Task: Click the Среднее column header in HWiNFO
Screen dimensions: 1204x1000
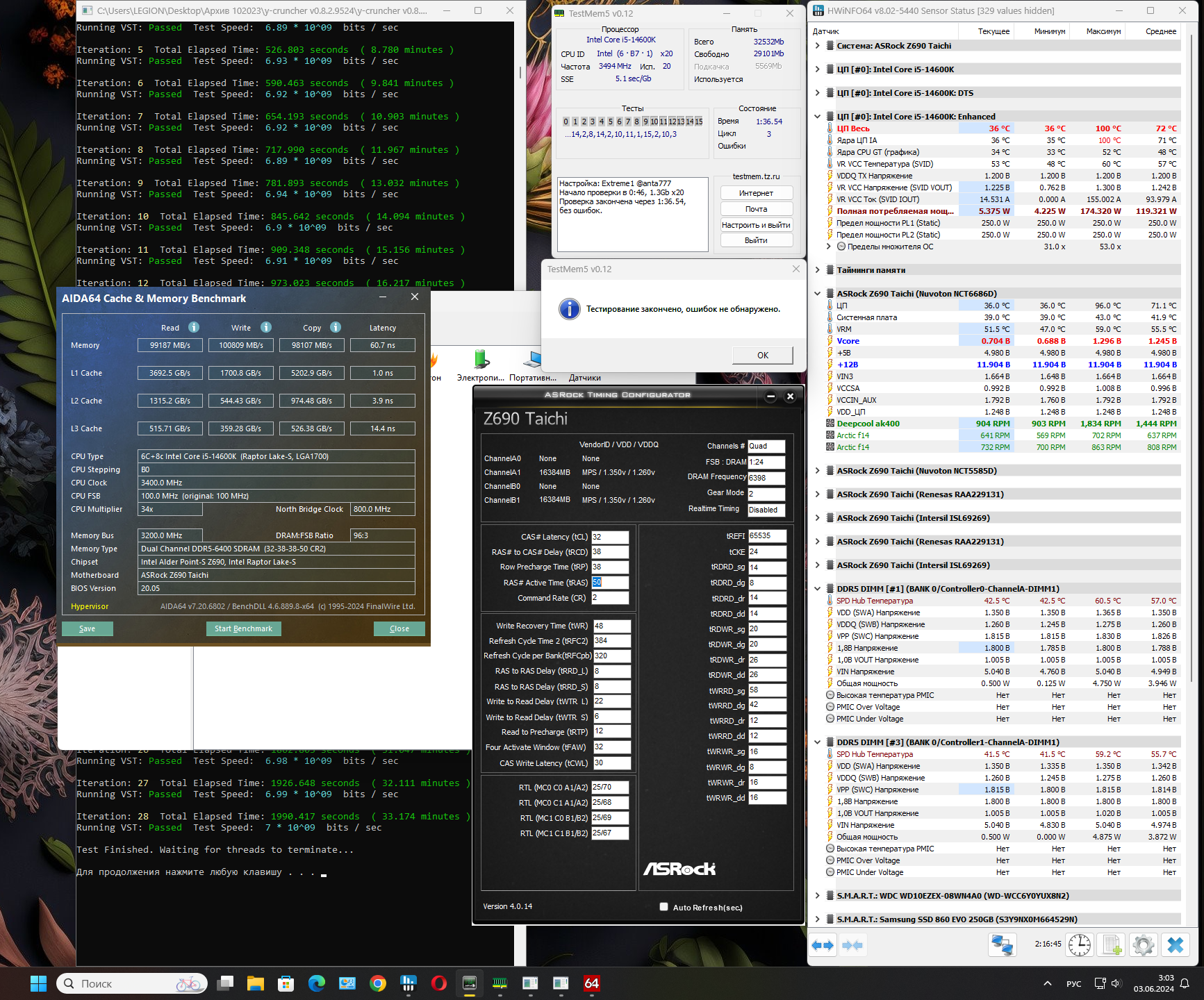Action: (1153, 31)
